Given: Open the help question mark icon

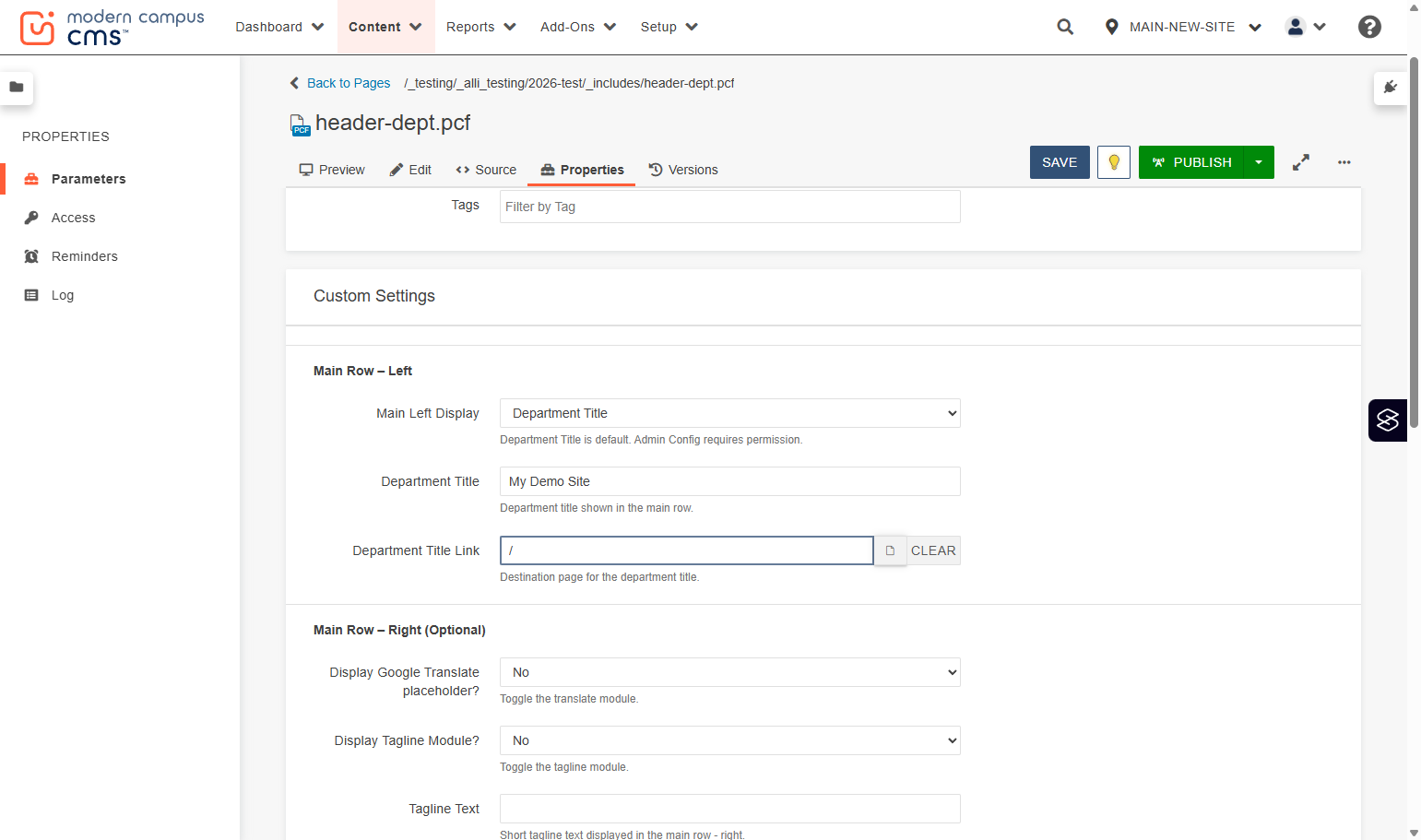Looking at the screenshot, I should pos(1369,27).
